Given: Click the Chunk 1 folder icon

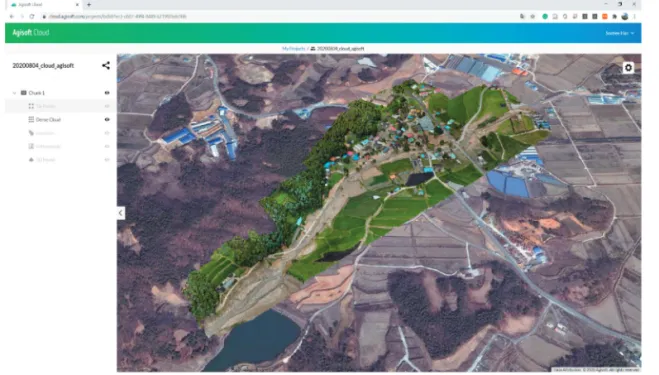Looking at the screenshot, I should point(24,92).
